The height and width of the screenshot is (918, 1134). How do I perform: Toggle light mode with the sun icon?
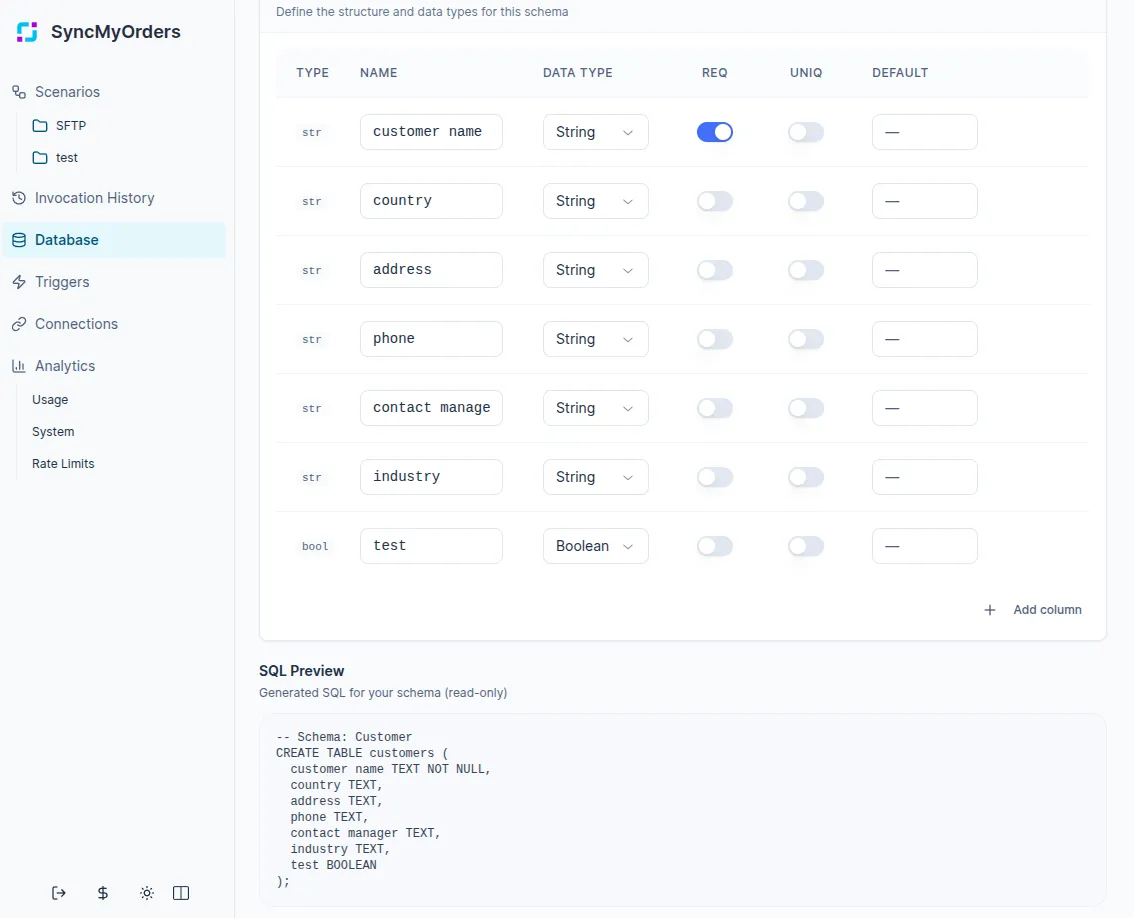[x=146, y=893]
